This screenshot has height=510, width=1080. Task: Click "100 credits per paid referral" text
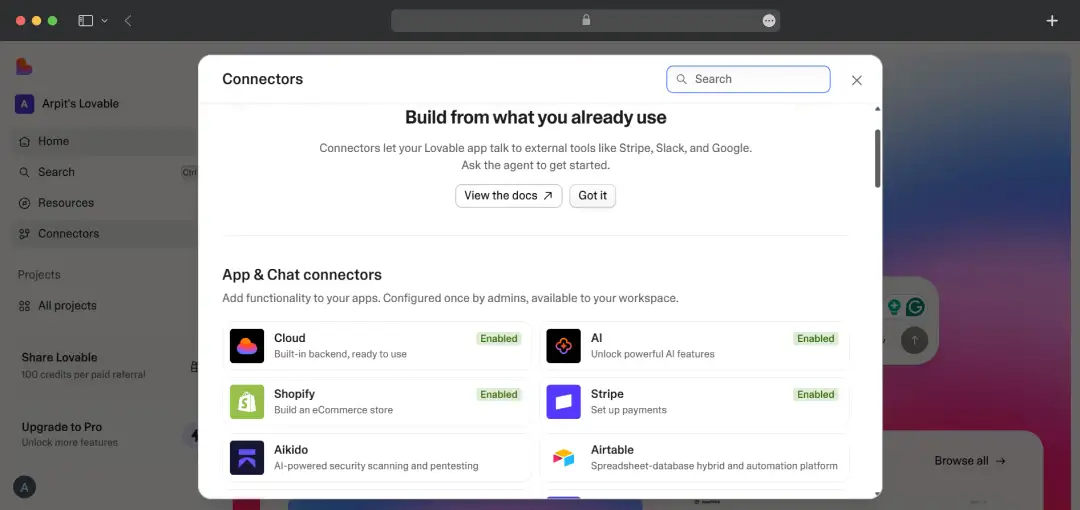click(x=83, y=375)
